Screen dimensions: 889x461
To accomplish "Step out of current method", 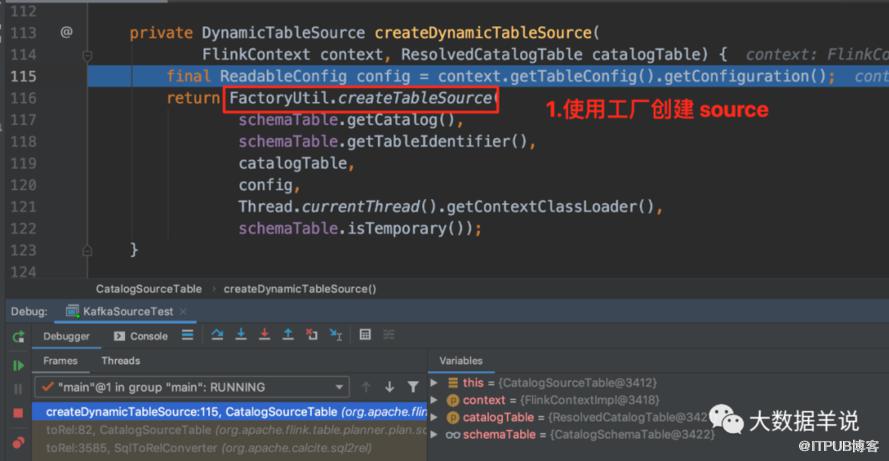I will tap(288, 335).
